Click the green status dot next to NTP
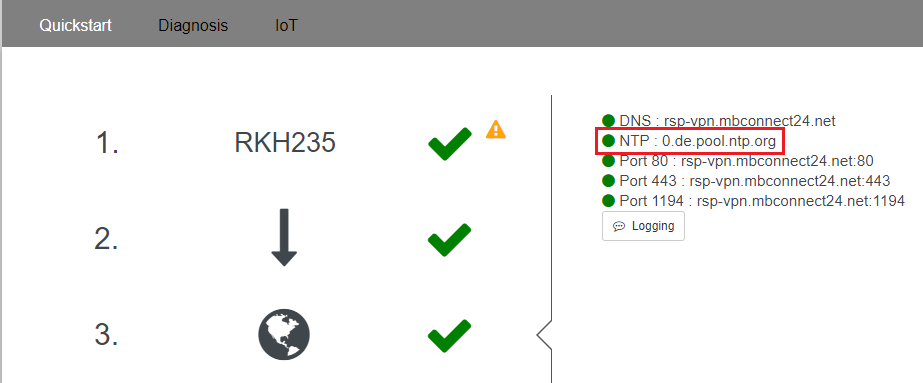 tap(608, 141)
